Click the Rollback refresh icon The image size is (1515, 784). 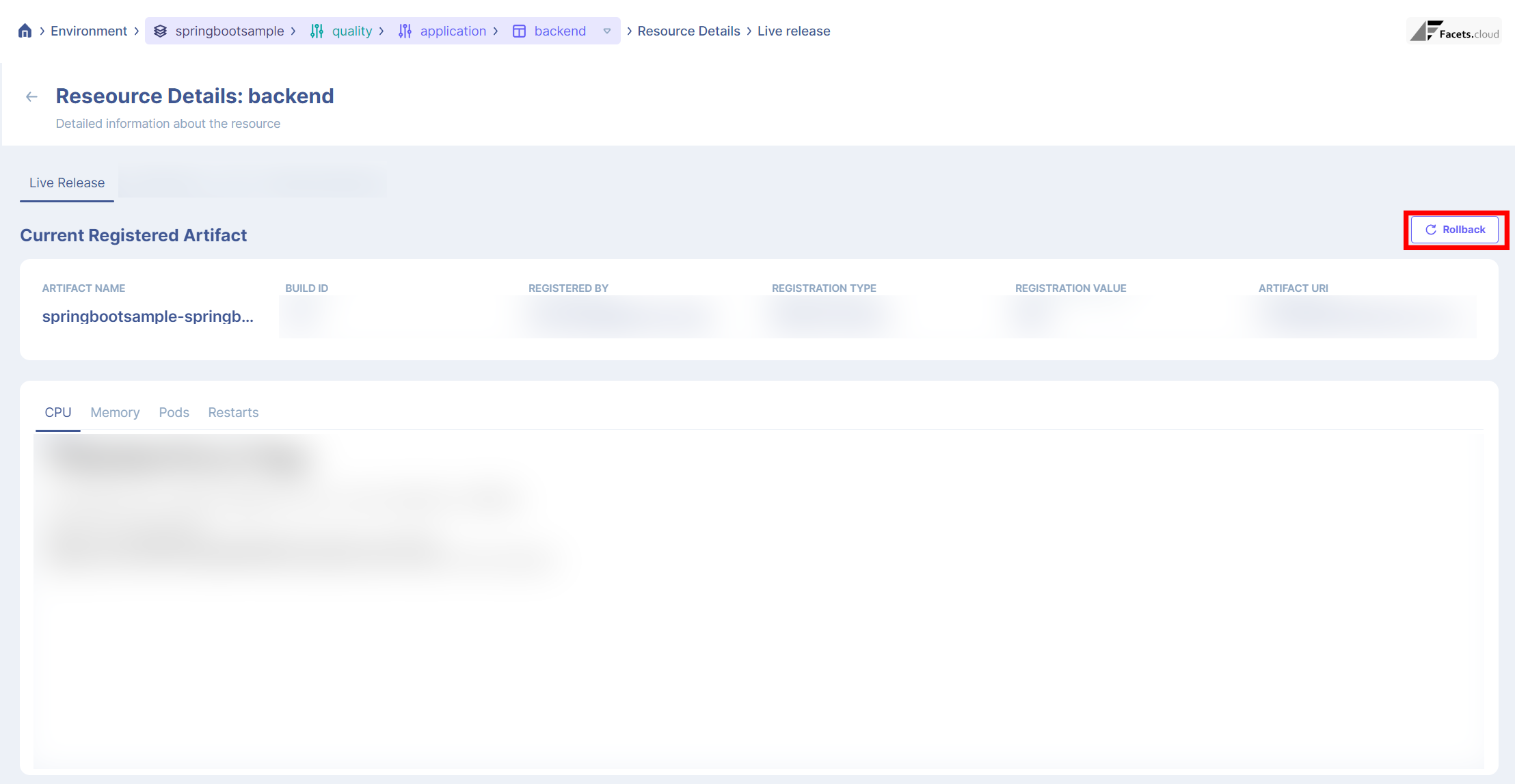pyautogui.click(x=1430, y=230)
